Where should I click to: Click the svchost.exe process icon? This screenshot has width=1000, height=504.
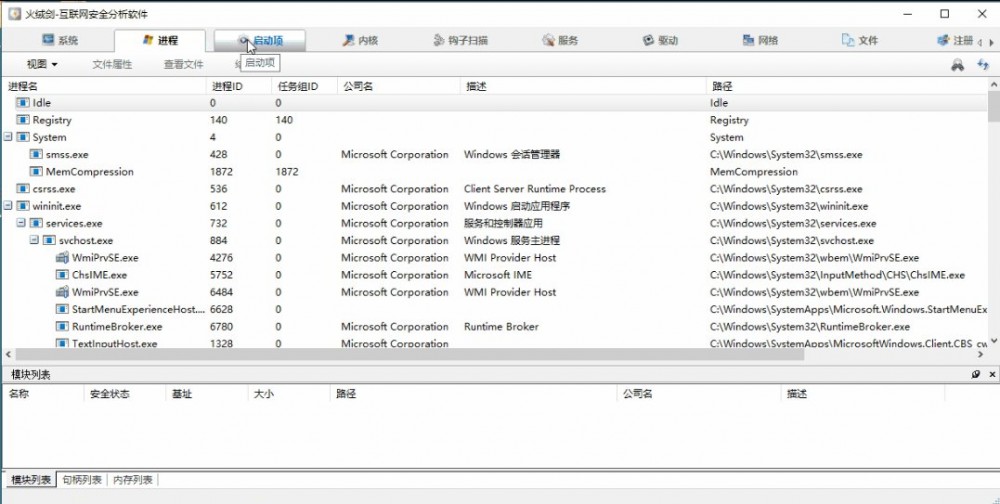49,241
